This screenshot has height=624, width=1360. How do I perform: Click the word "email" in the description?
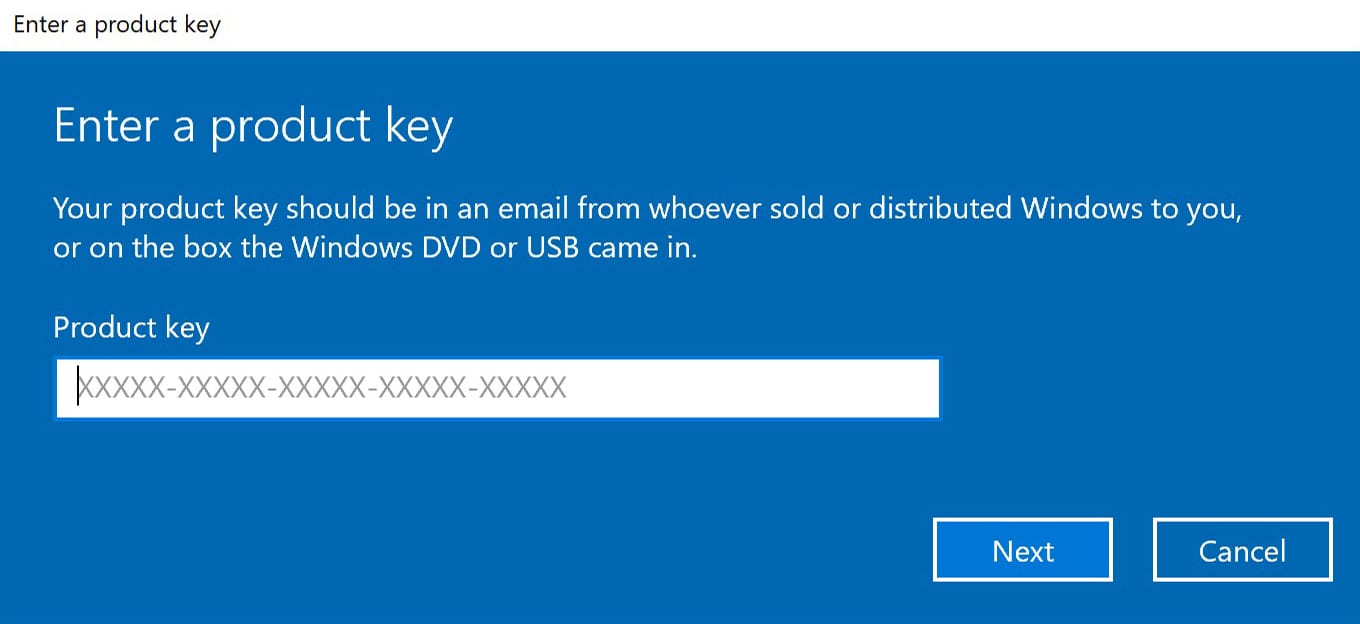tap(534, 210)
